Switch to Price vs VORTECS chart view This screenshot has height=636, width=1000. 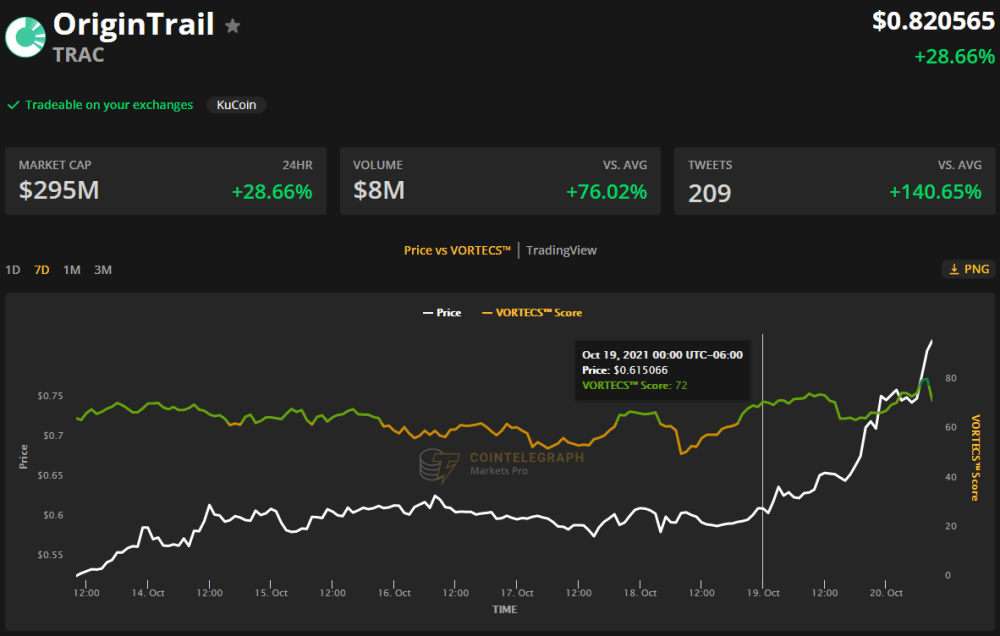[x=457, y=250]
